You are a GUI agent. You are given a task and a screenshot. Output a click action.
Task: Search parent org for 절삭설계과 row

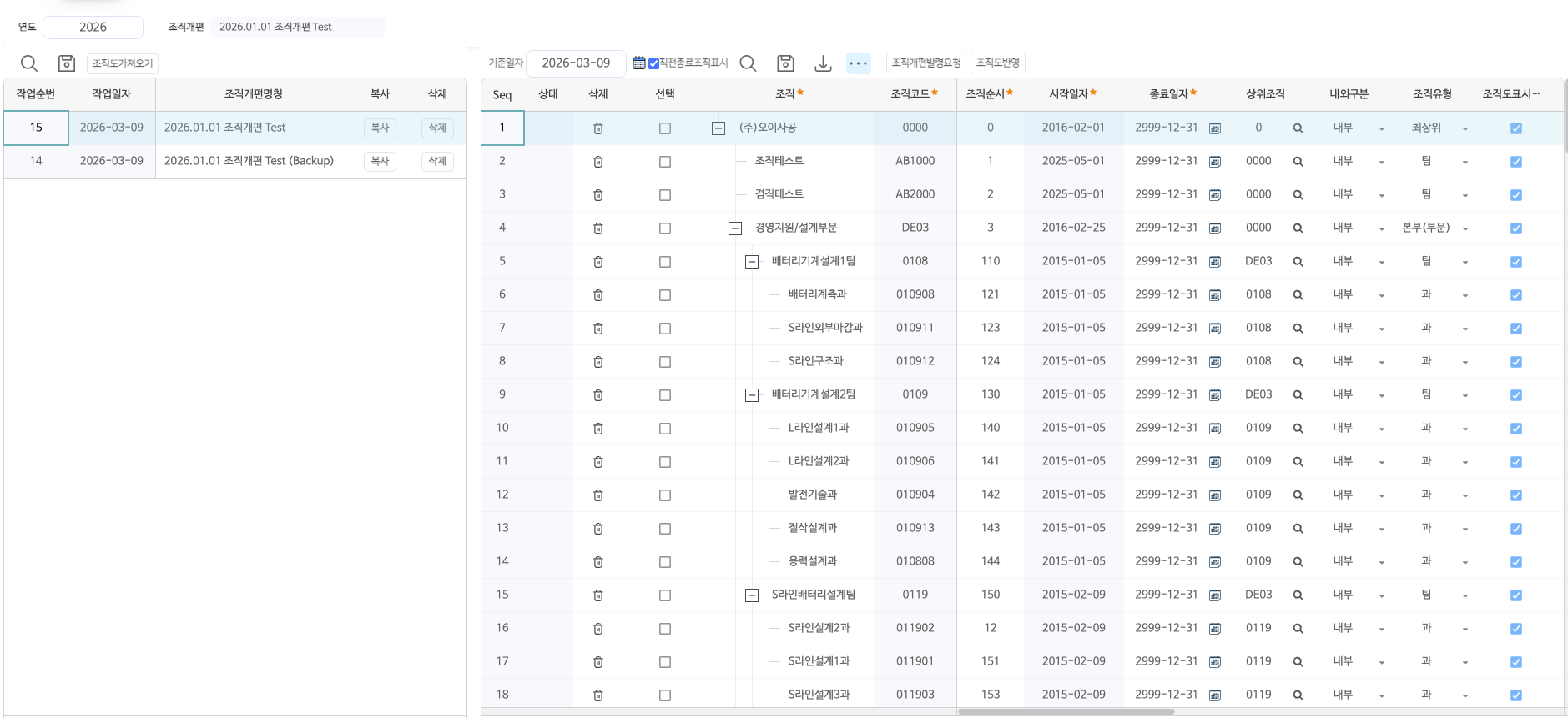click(1298, 529)
